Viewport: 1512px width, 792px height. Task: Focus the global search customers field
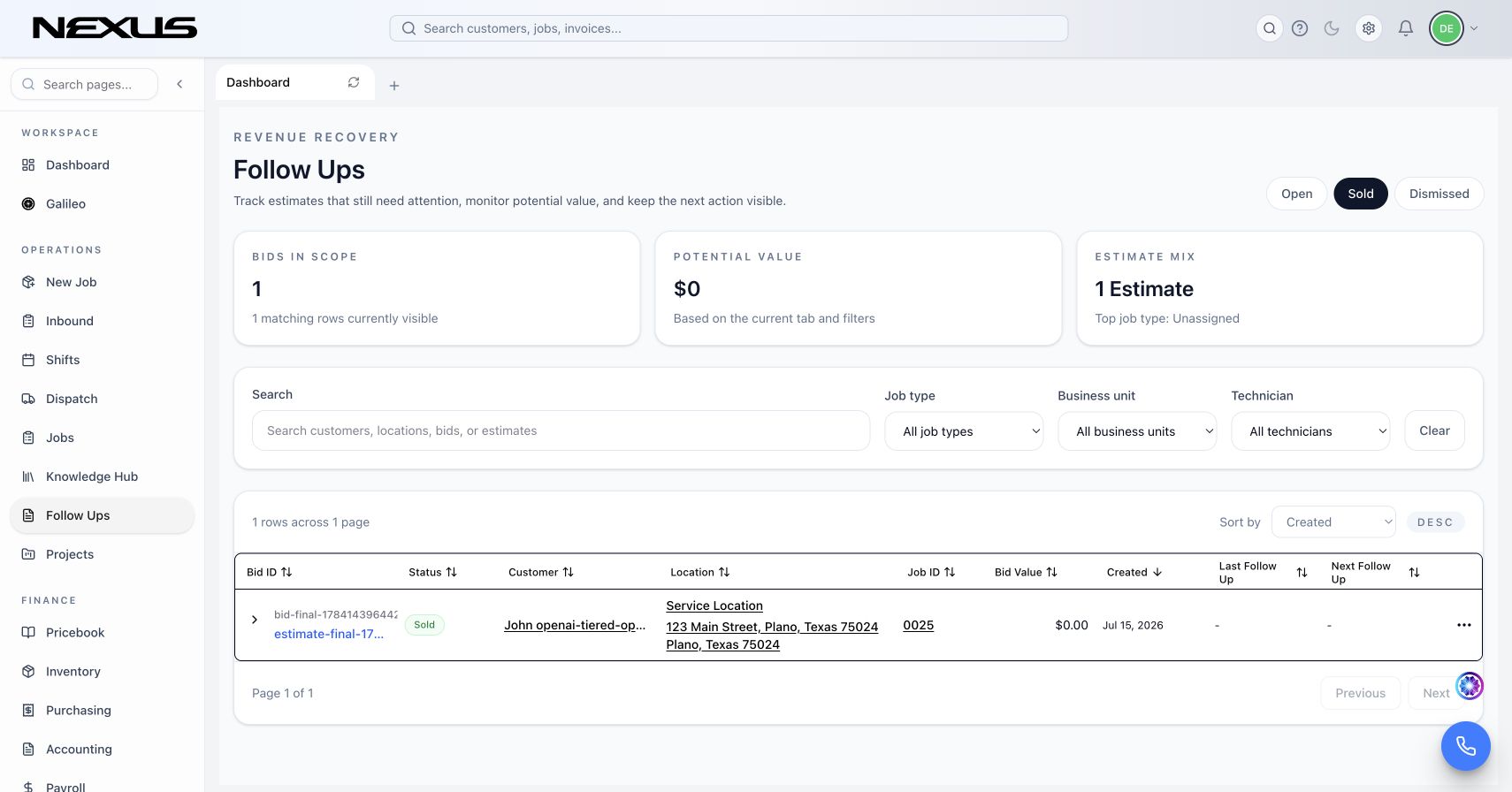729,28
